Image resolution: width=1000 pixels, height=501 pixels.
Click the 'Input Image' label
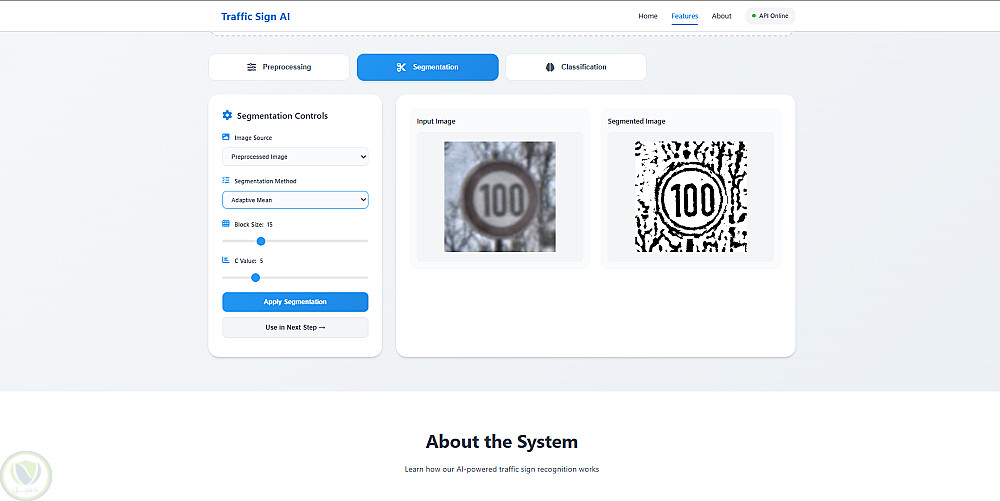point(436,121)
